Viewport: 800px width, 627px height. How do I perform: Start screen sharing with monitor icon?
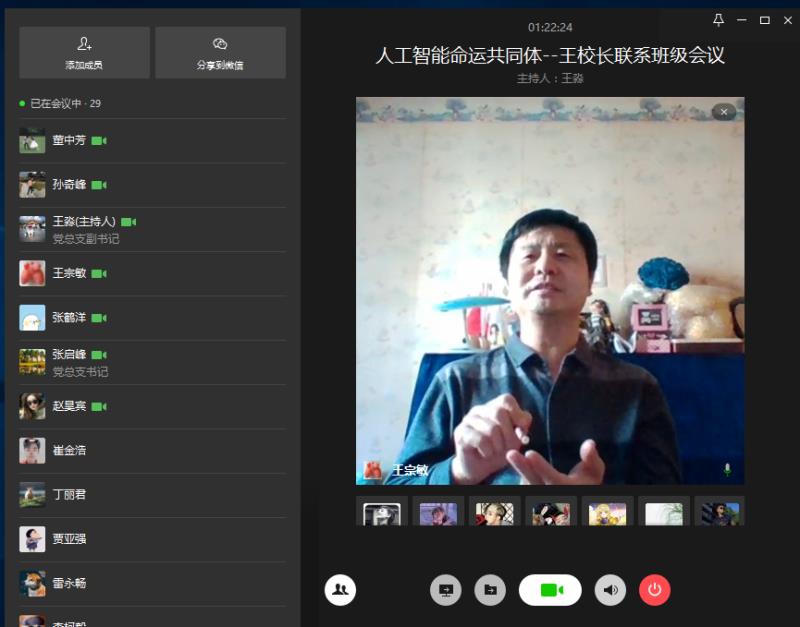tap(446, 590)
